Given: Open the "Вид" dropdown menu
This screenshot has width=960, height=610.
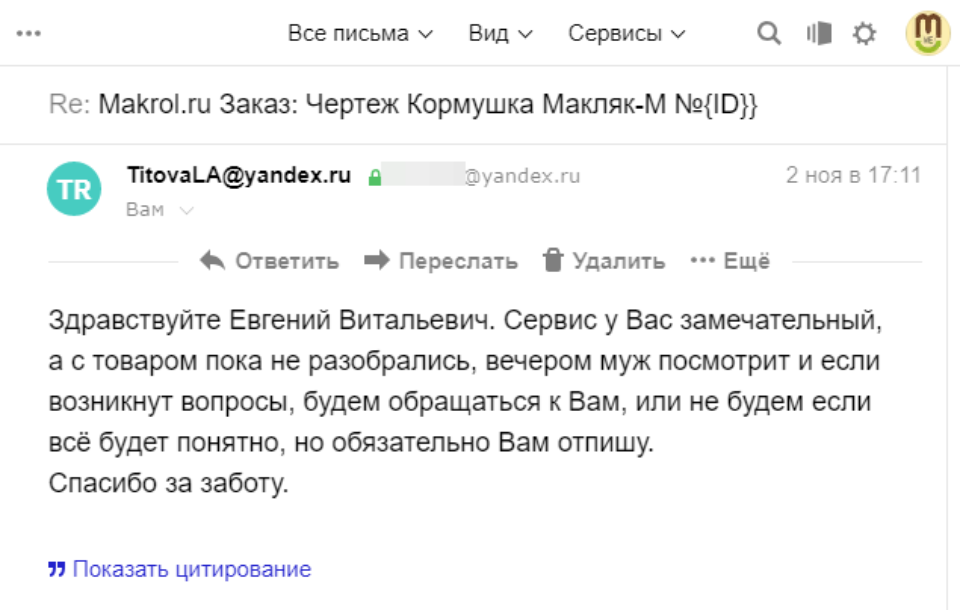Looking at the screenshot, I should 500,33.
